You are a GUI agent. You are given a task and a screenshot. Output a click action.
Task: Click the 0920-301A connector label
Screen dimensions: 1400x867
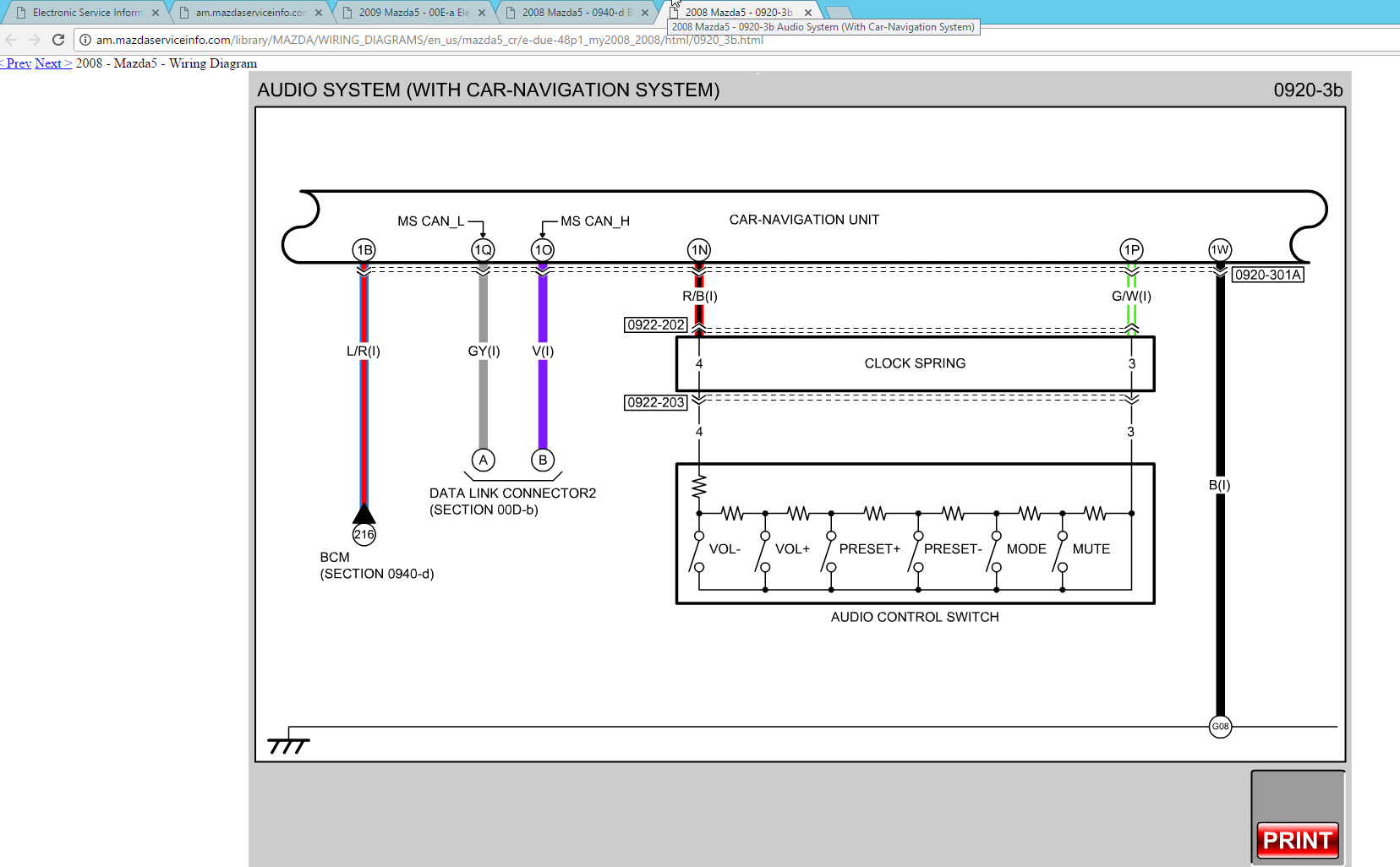point(1267,275)
